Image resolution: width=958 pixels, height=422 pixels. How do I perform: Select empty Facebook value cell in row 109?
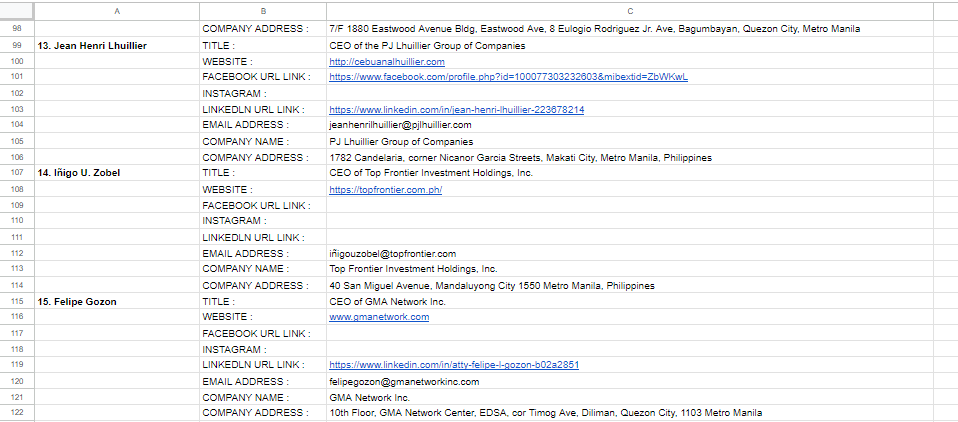tap(630, 206)
